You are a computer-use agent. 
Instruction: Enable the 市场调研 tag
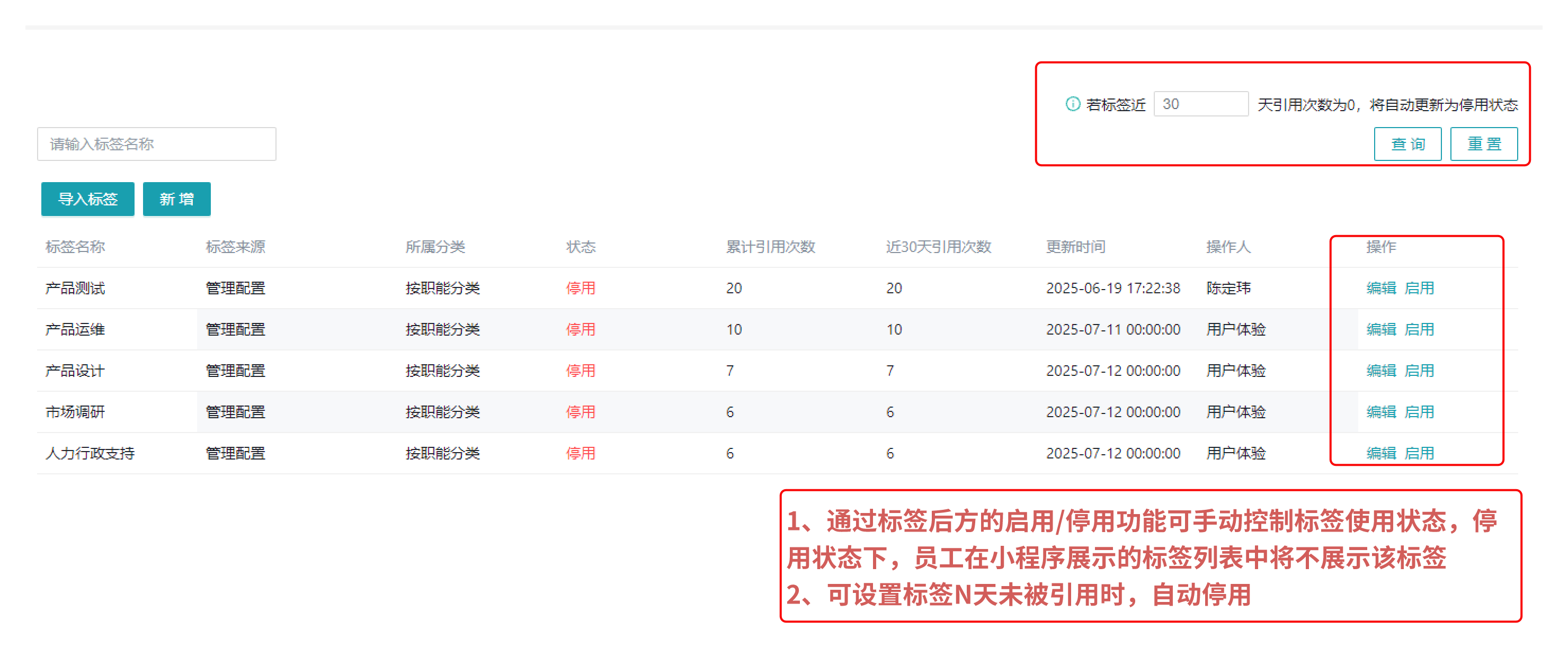[1419, 412]
